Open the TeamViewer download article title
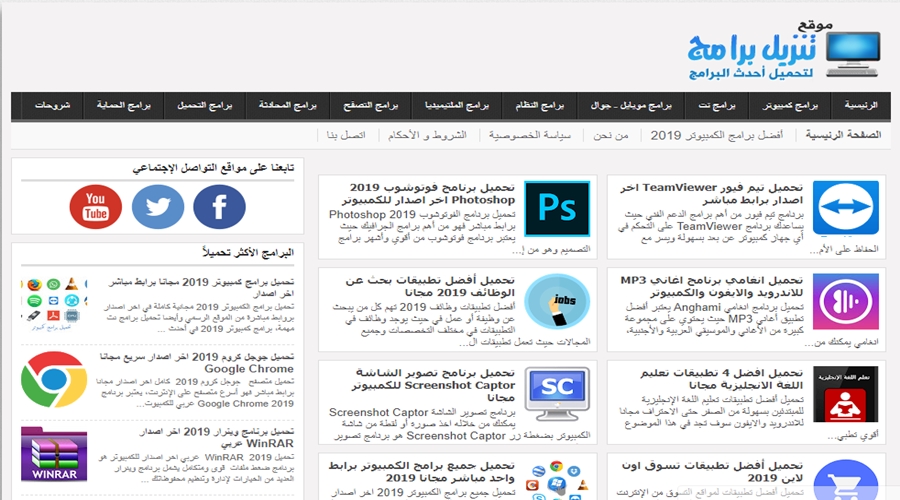 pyautogui.click(x=711, y=193)
